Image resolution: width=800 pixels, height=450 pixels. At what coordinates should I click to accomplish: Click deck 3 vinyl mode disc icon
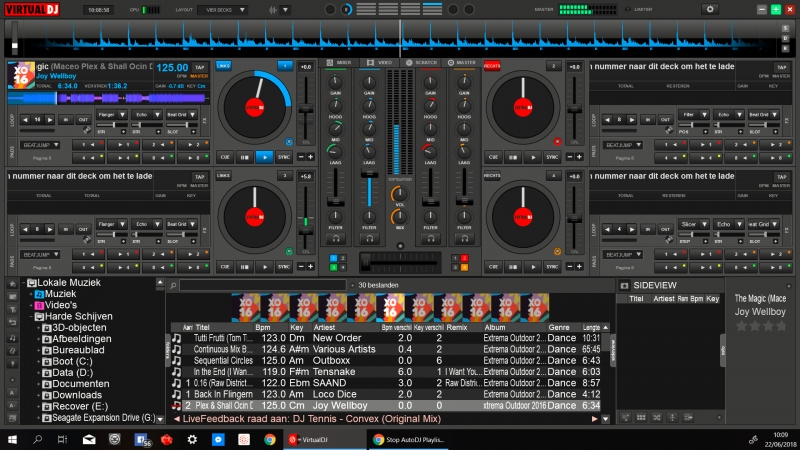(x=289, y=252)
